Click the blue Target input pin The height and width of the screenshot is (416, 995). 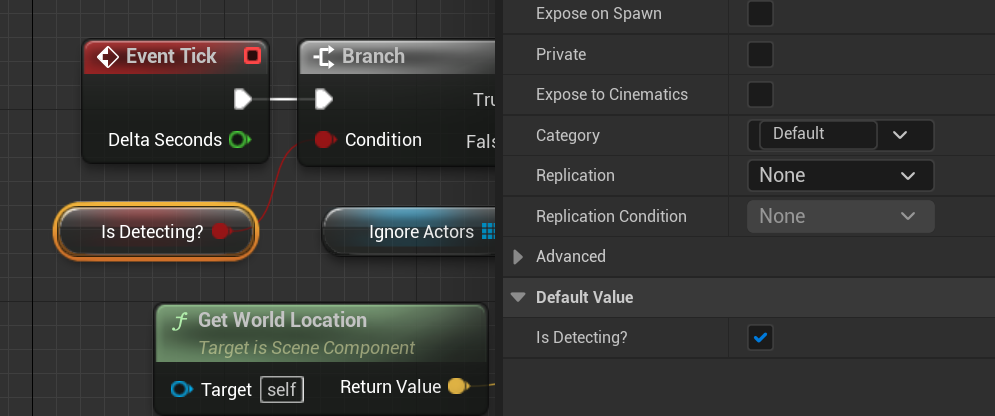(x=181, y=388)
